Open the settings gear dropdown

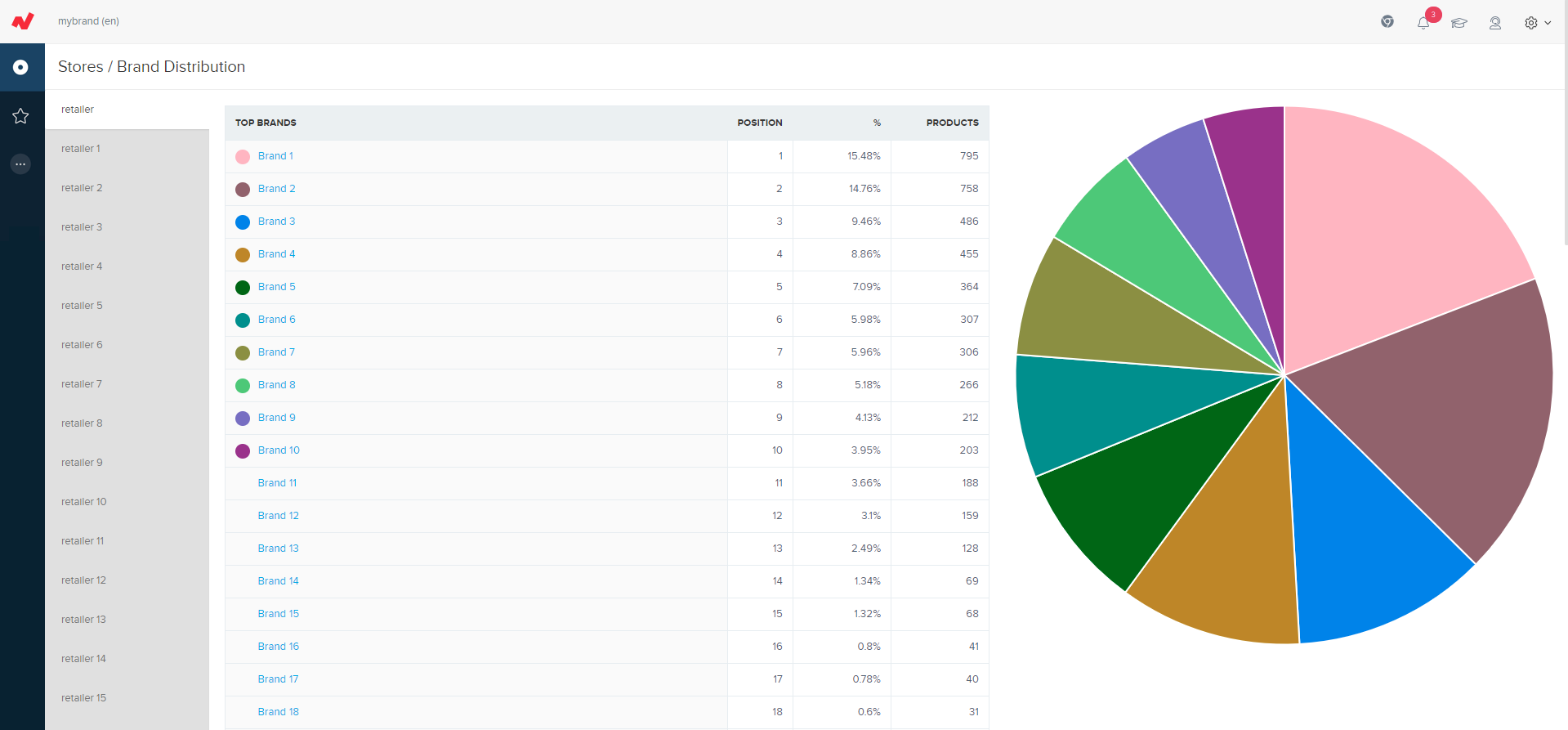pos(1538,23)
